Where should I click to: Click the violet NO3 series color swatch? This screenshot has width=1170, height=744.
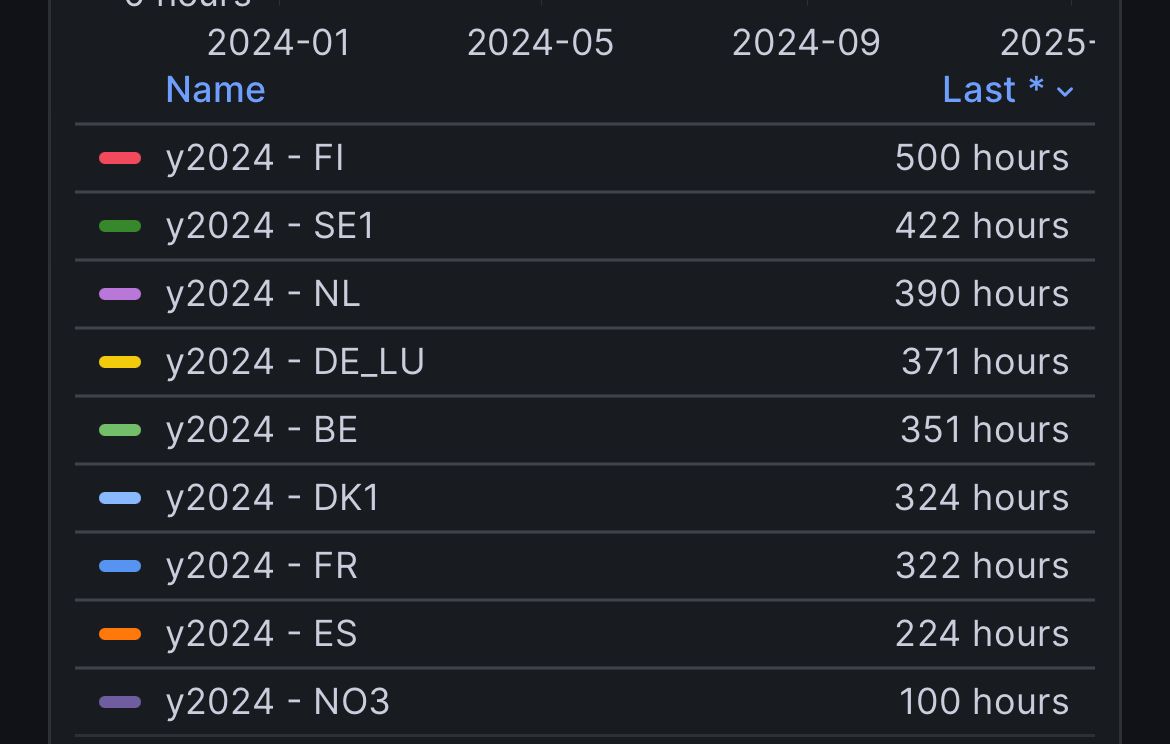120,702
